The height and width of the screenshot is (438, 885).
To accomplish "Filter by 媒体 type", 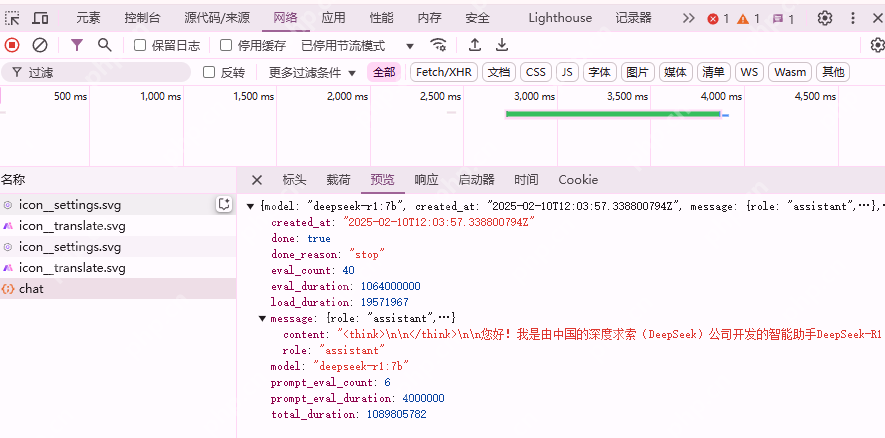I will coord(676,72).
